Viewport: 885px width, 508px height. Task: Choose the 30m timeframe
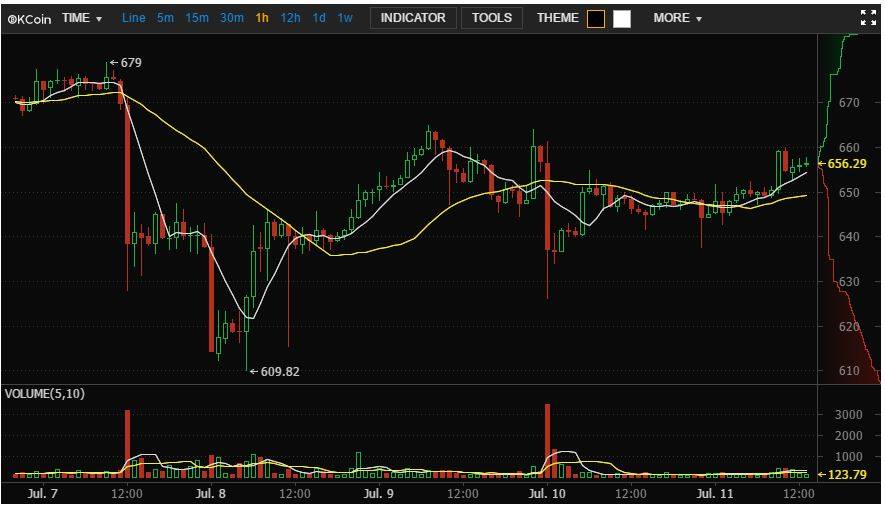(x=231, y=18)
